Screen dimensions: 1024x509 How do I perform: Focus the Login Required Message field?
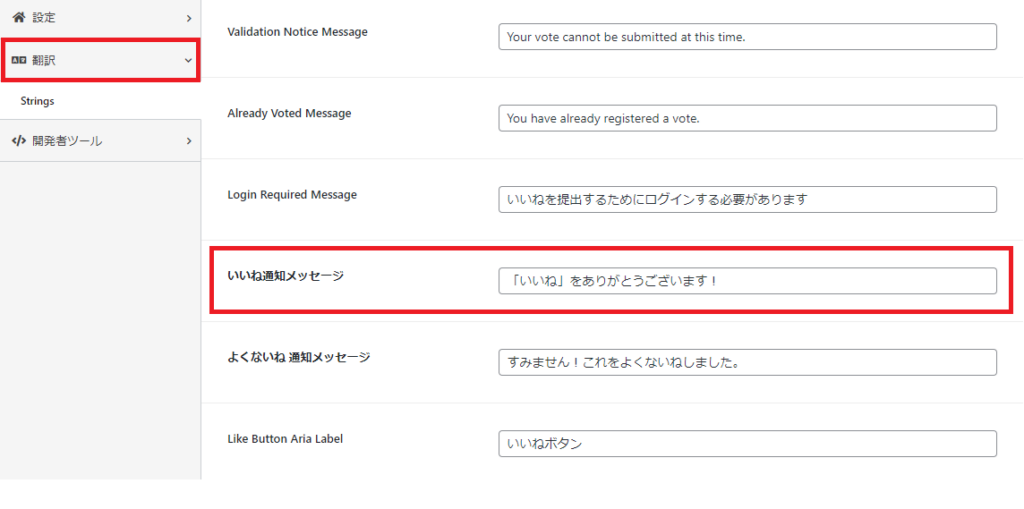747,199
